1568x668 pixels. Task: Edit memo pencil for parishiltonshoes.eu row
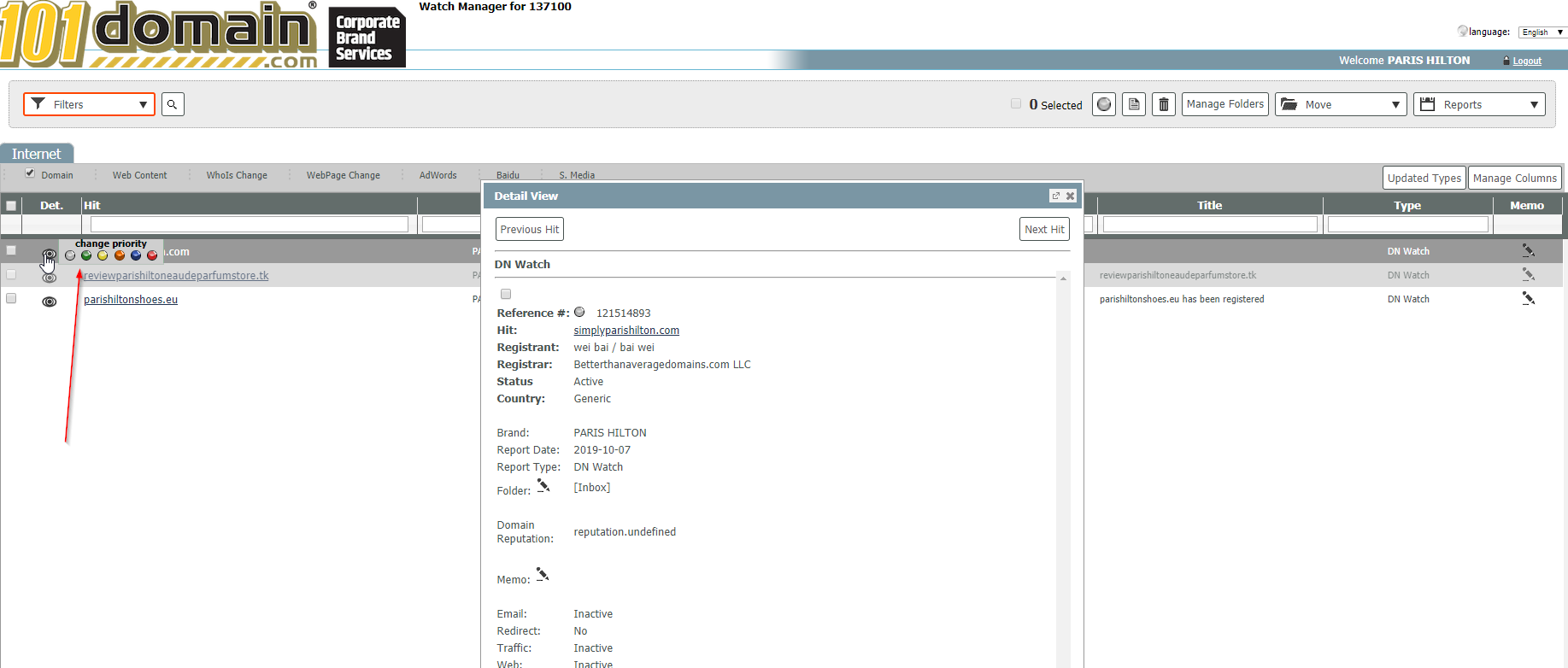(x=1528, y=299)
